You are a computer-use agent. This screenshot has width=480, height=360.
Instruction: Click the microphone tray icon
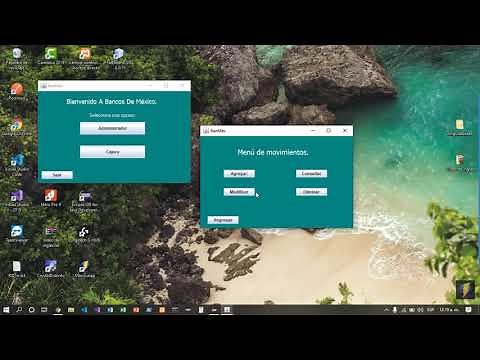pos(395,310)
